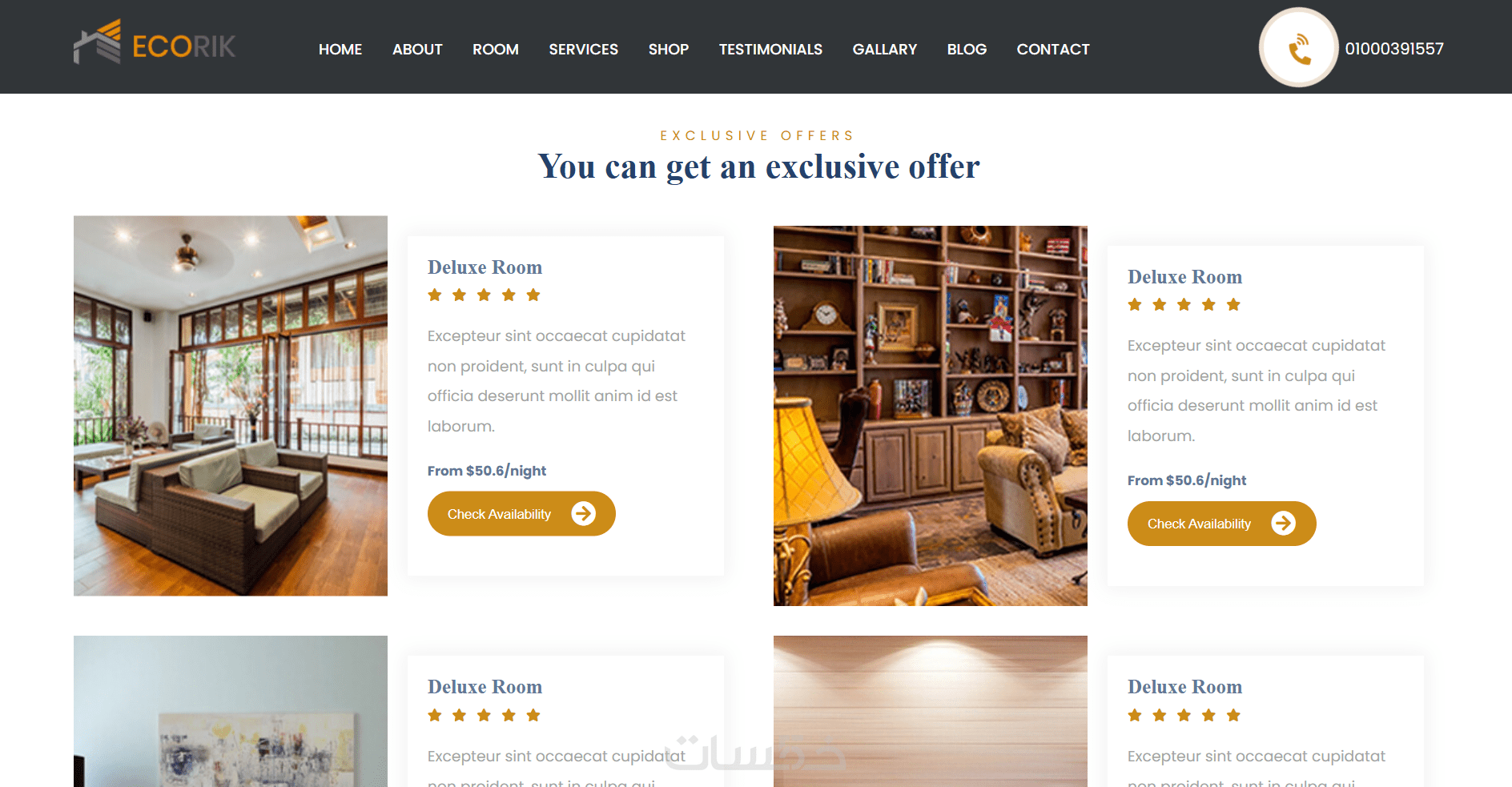Click the first star of second Deluxe Room rating
The height and width of the screenshot is (787, 1512).
(x=1135, y=305)
